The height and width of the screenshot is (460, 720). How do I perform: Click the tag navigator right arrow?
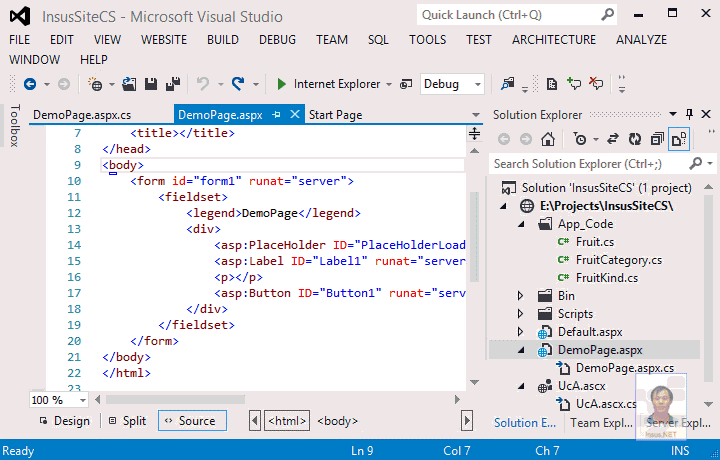467,421
